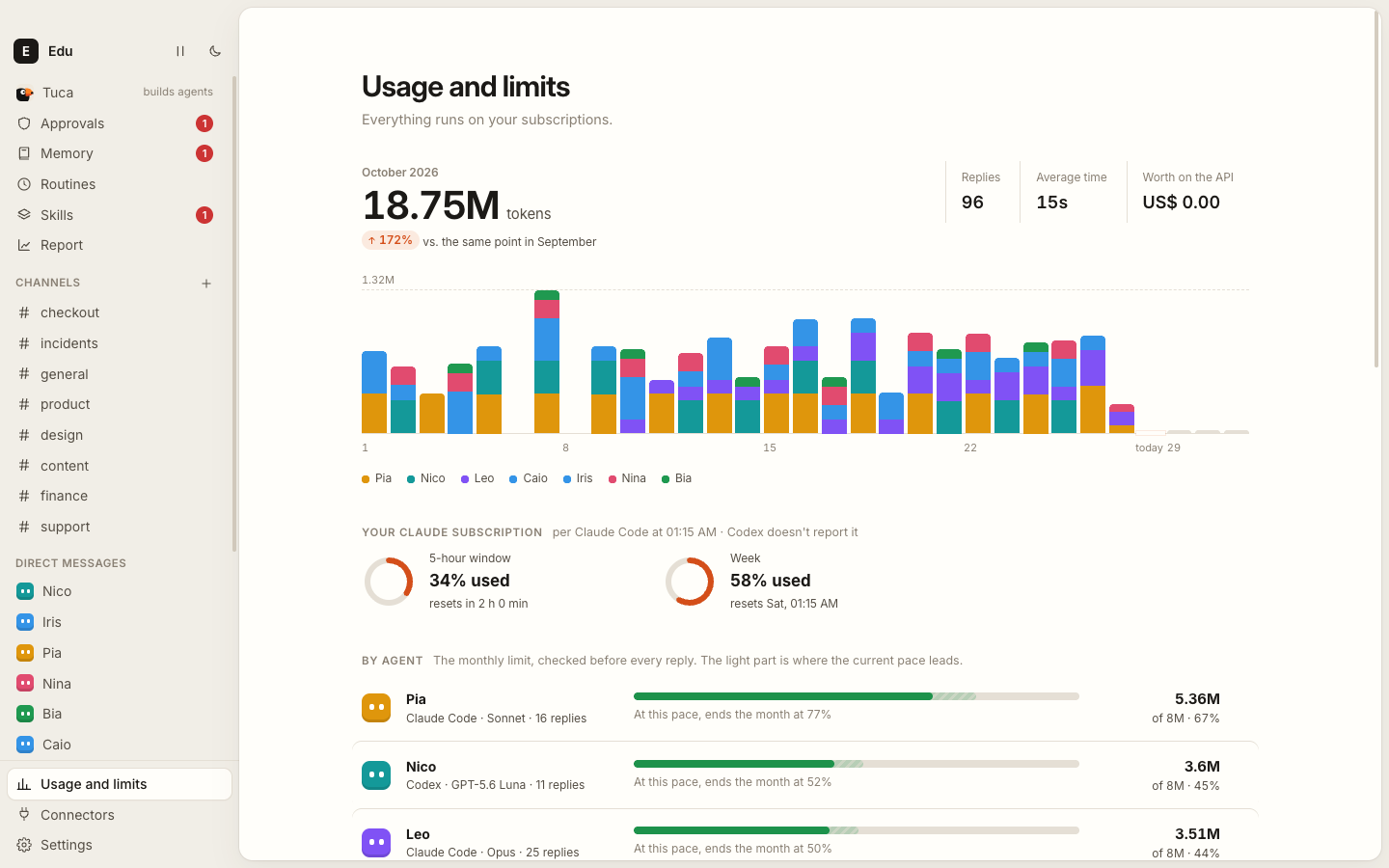
Task: Click Nico's monthly limit progress bar
Action: pos(857,764)
